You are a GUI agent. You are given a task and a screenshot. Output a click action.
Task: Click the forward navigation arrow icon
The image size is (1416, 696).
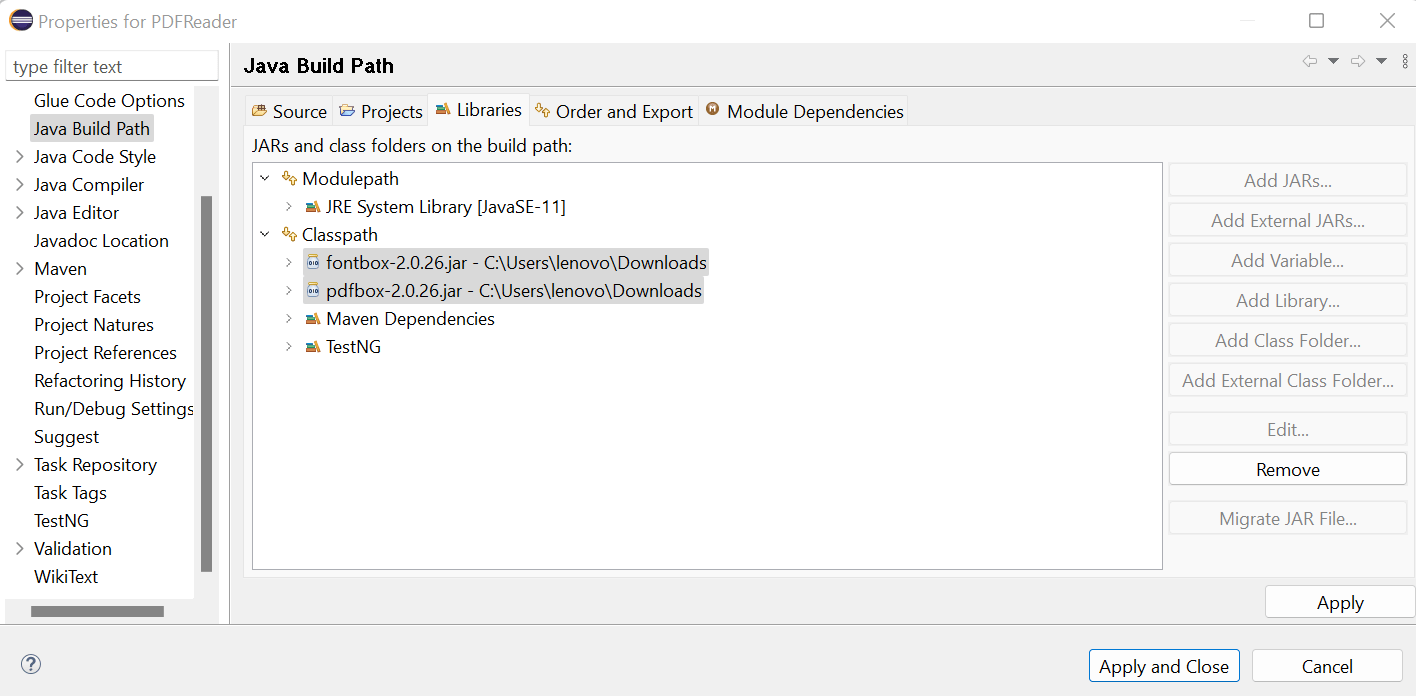1358,60
